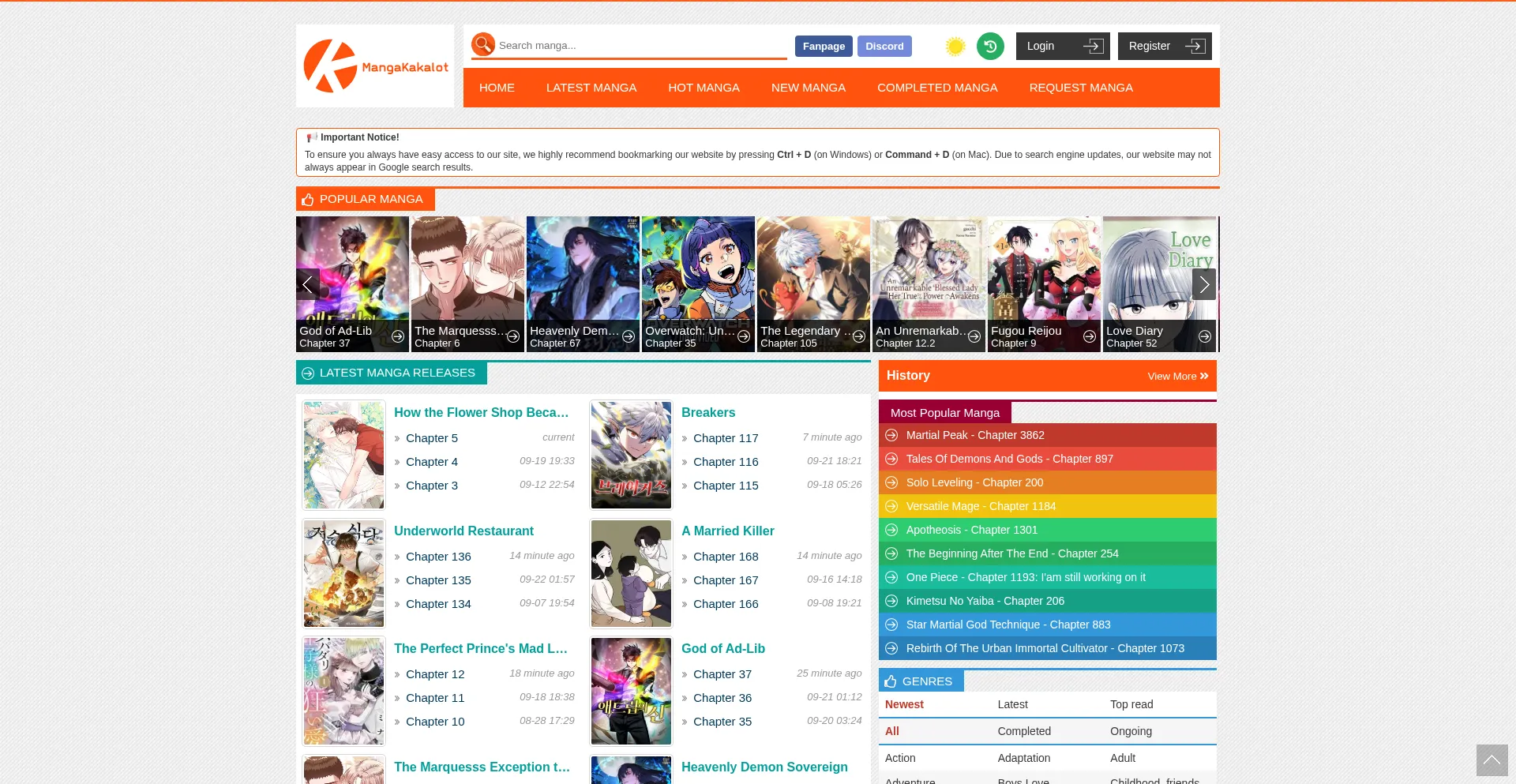Select Latest genre sort tab
1516x784 pixels.
click(x=1012, y=704)
